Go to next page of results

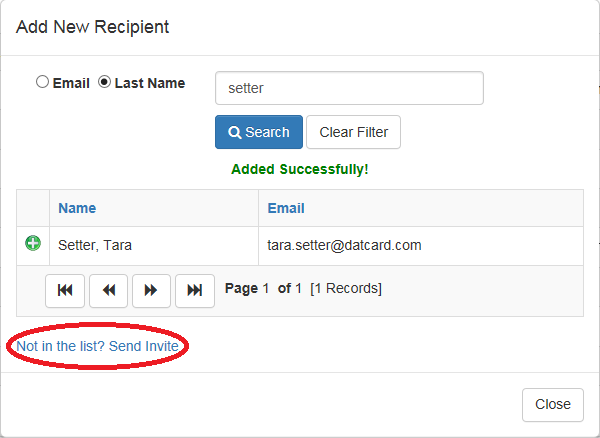pos(151,291)
